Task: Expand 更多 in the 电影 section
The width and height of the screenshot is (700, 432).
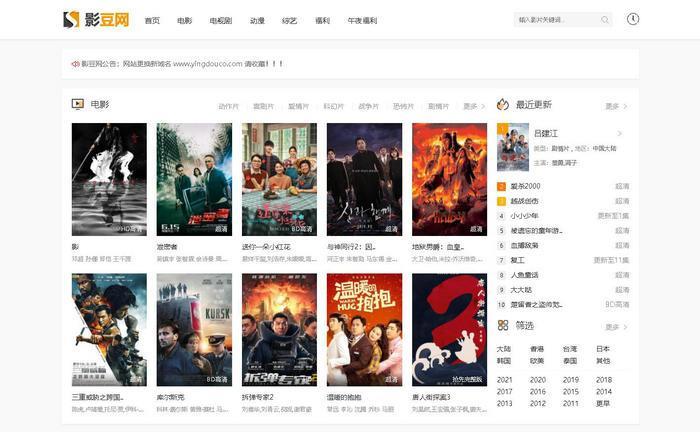Action: click(474, 106)
